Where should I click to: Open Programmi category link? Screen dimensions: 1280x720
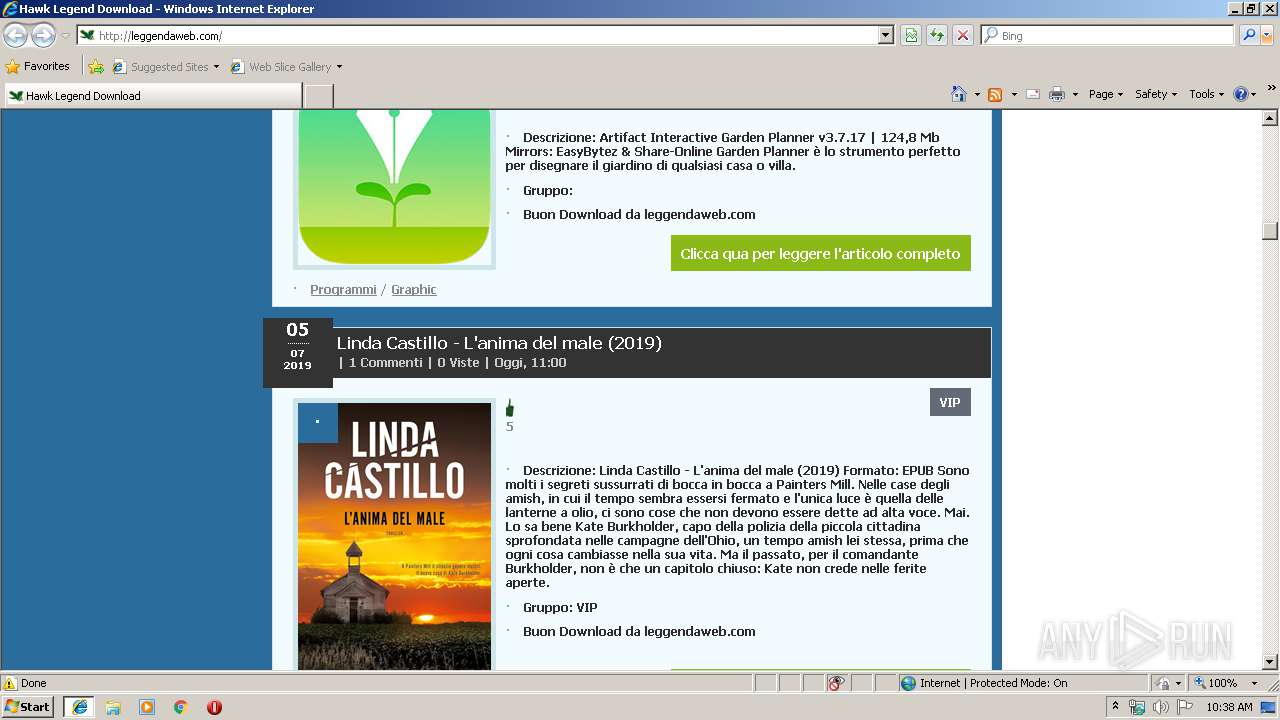point(343,289)
